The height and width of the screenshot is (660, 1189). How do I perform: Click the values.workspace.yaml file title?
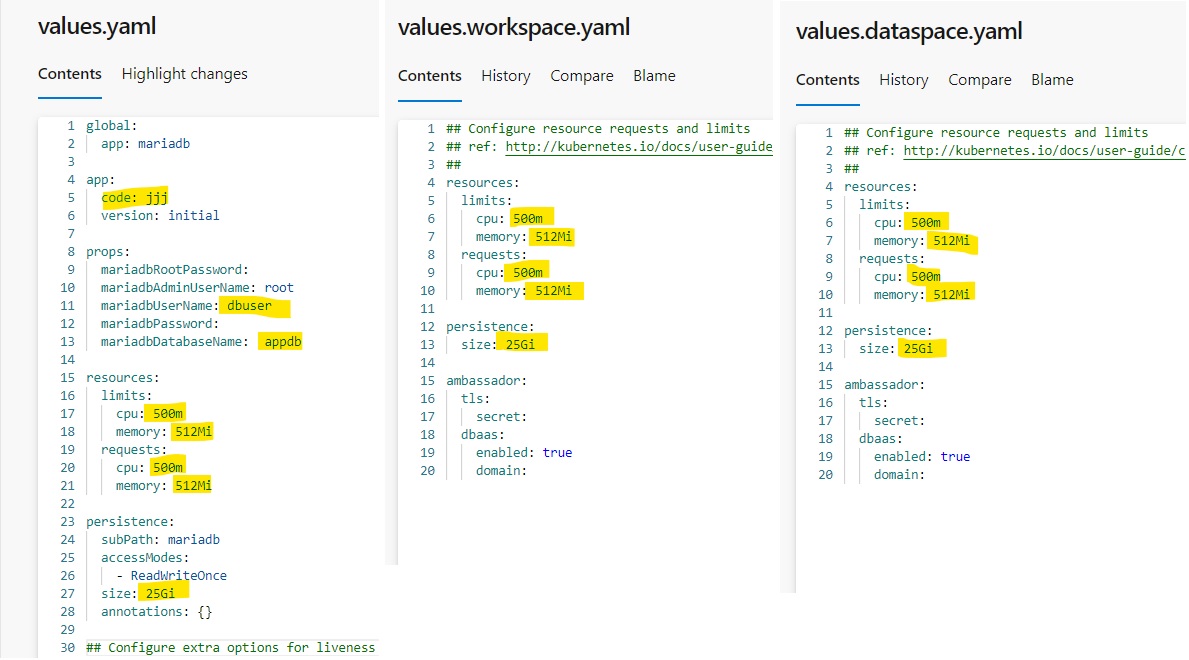(x=514, y=27)
